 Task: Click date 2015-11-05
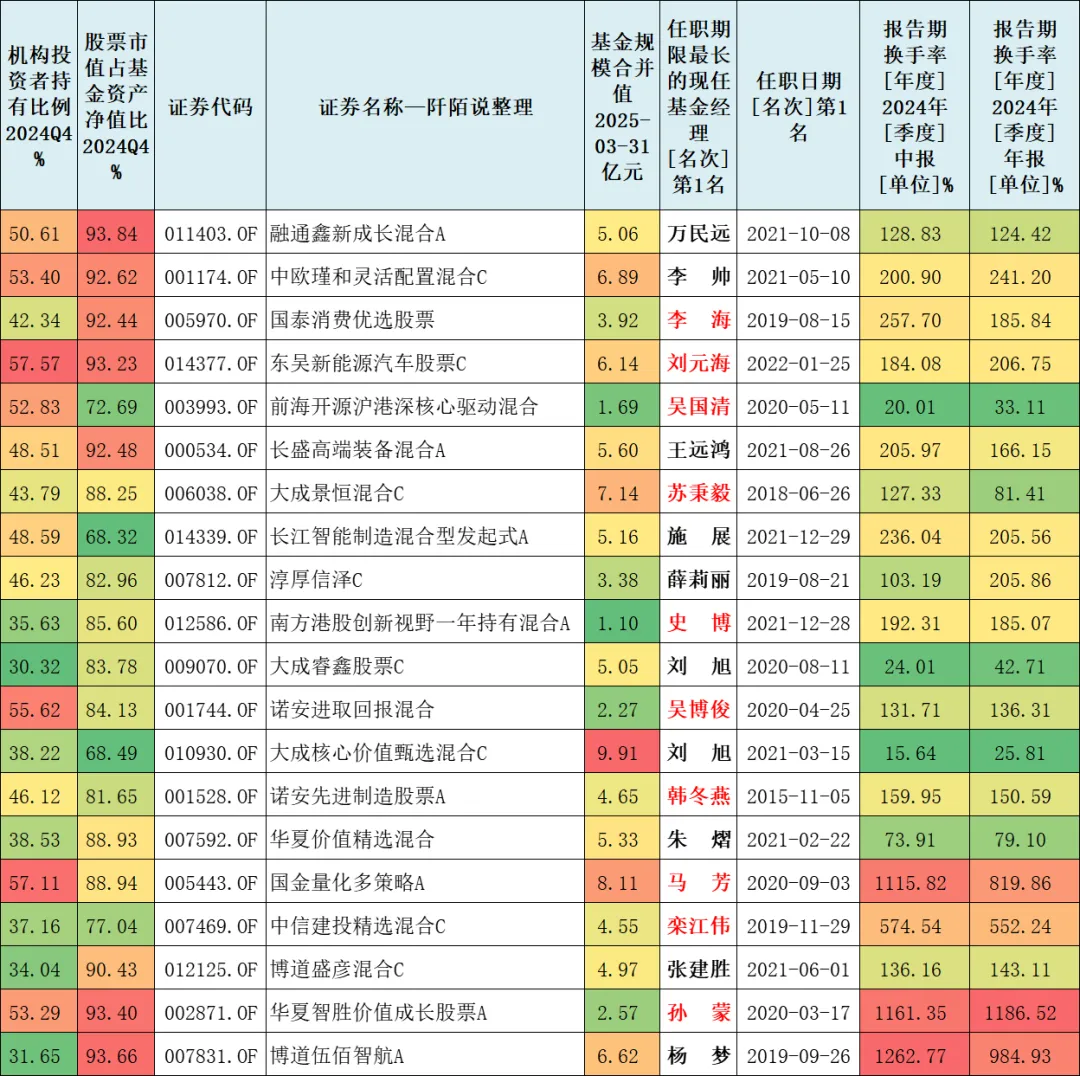pyautogui.click(x=798, y=796)
